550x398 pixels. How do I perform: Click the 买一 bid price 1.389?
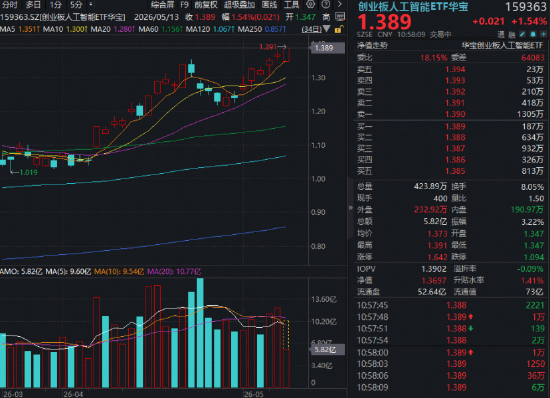(x=455, y=127)
